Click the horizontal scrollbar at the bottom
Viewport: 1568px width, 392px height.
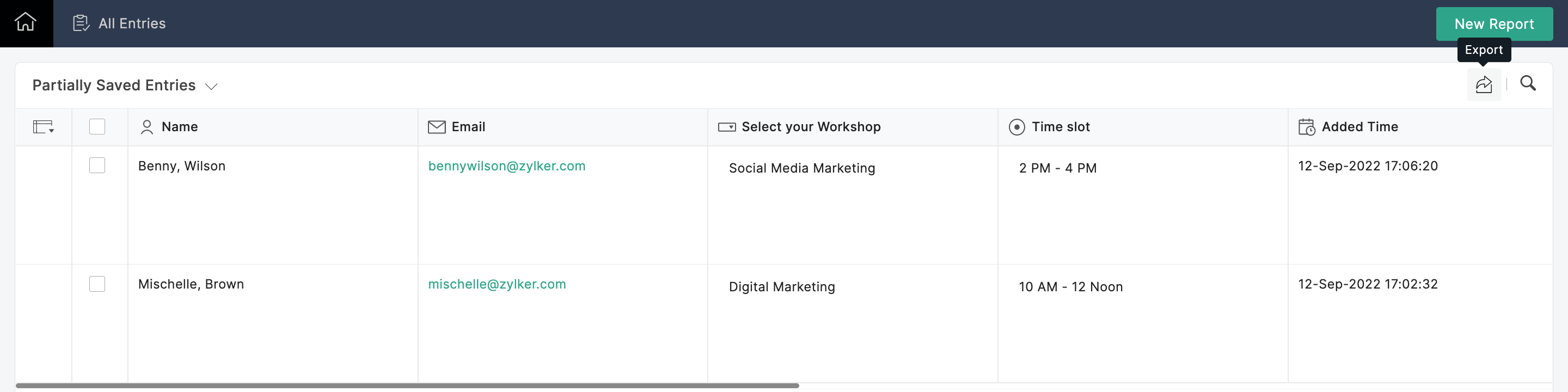pyautogui.click(x=407, y=386)
